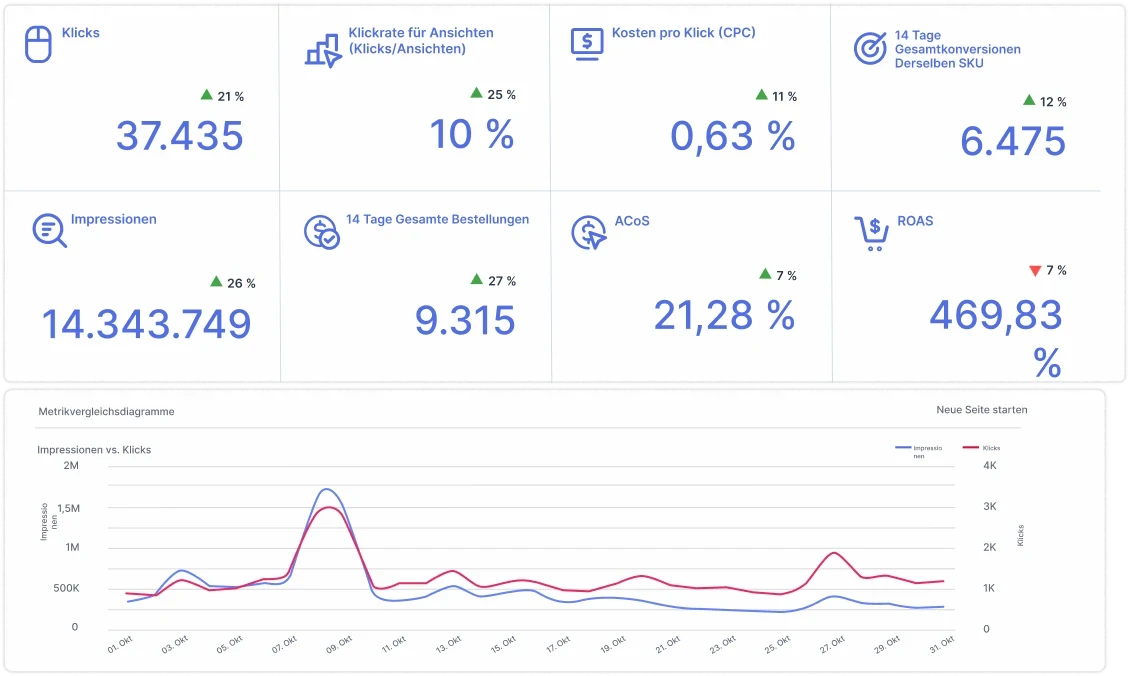Image resolution: width=1130 pixels, height=676 pixels.
Task: Click the target icon for Gesamtkonversionen
Action: 870,47
